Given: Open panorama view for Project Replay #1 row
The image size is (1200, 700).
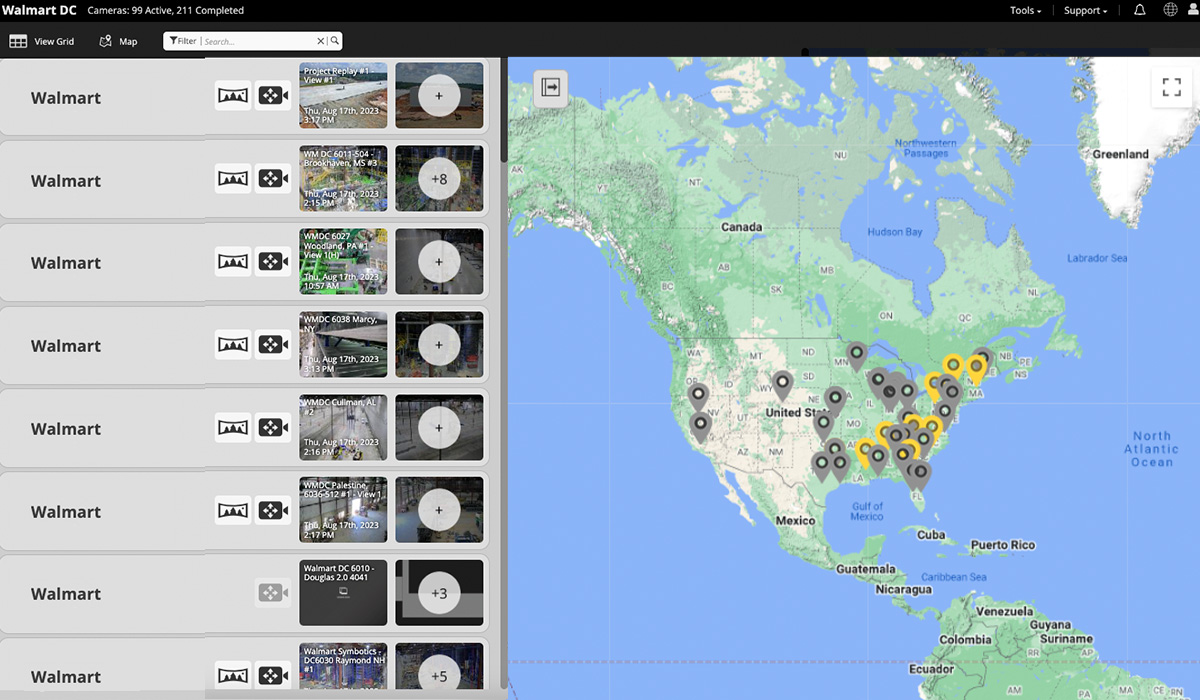Looking at the screenshot, I should [233, 96].
